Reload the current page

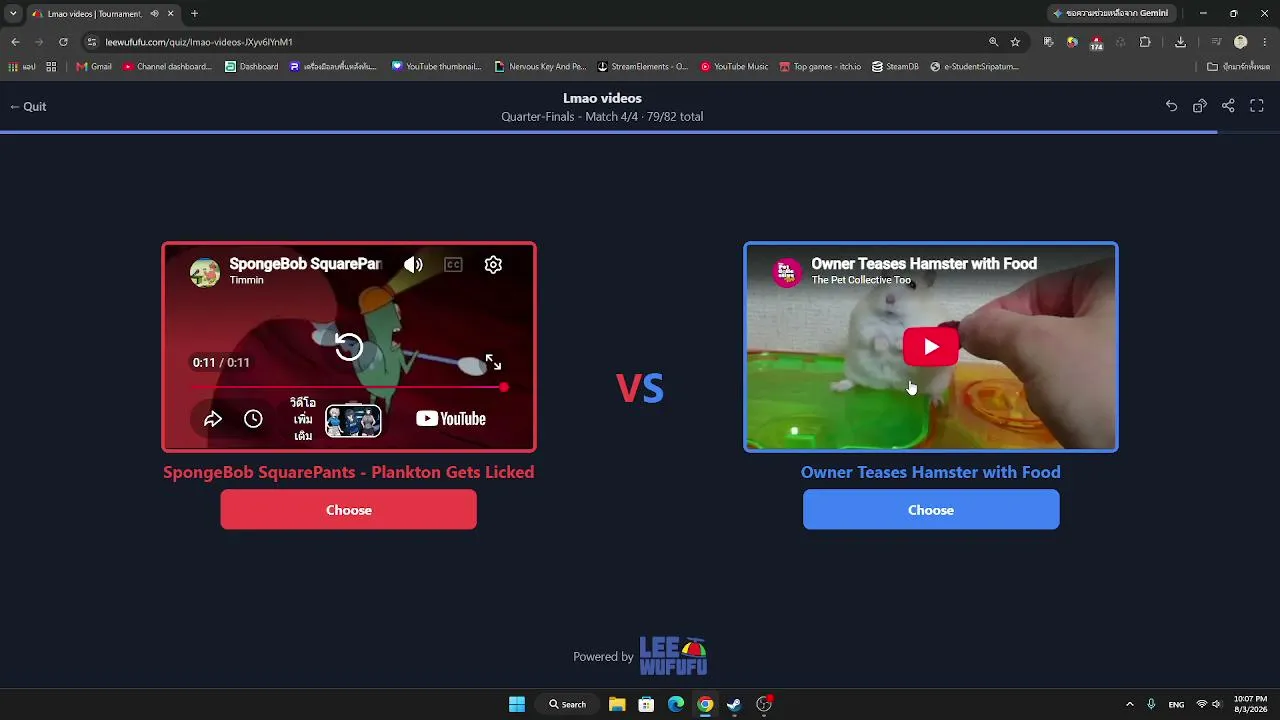pos(63,42)
